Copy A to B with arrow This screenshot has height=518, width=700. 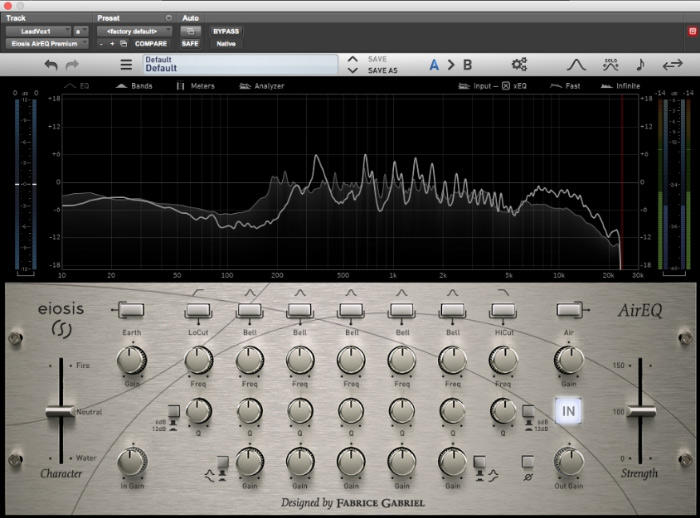click(x=451, y=65)
